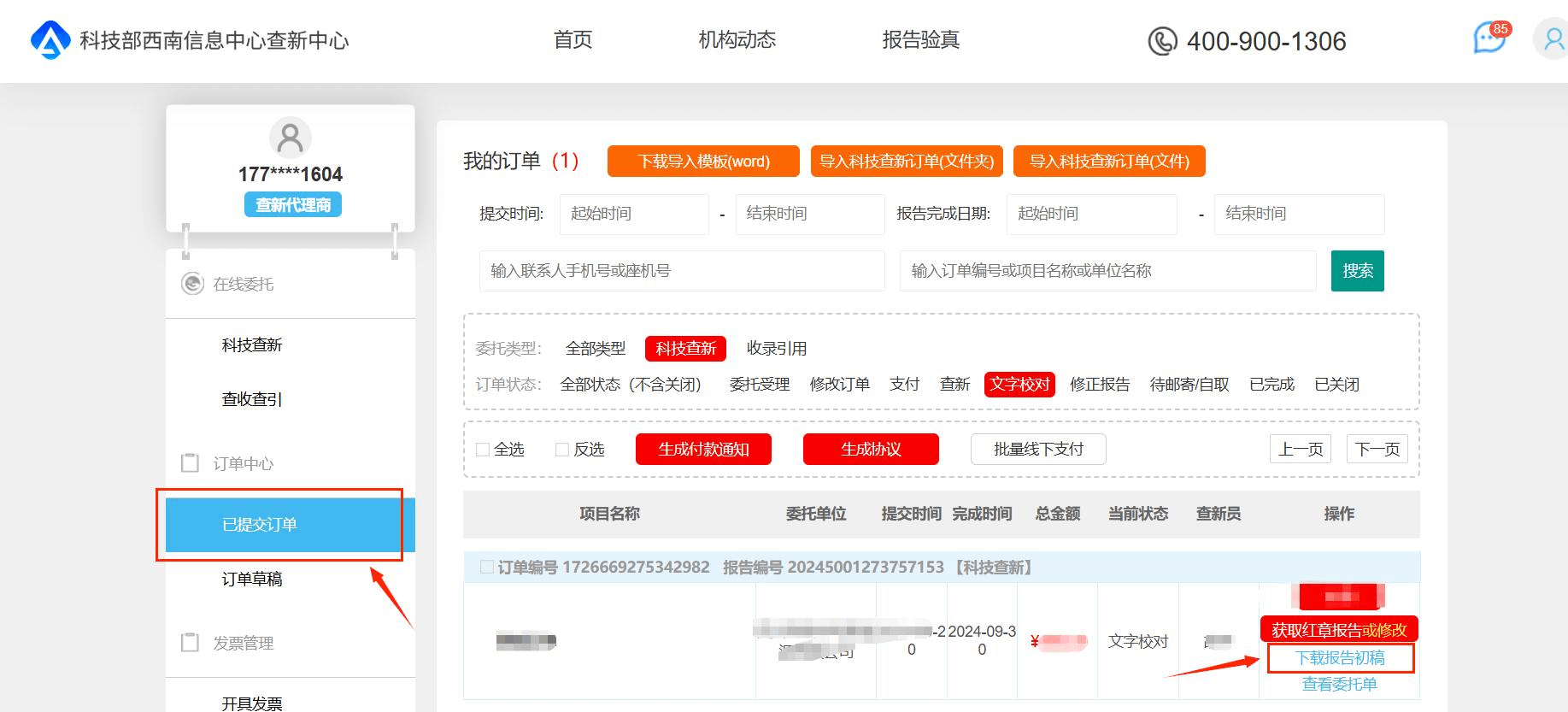Check the 全选 checkbox
Screen dimensions: 1568x712
click(483, 450)
